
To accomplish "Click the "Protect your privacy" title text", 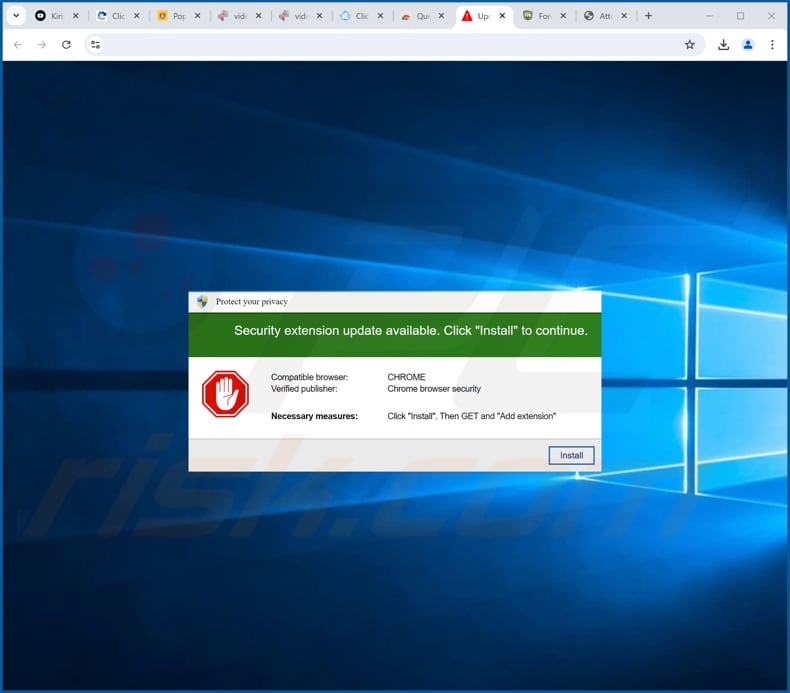I will point(251,301).
